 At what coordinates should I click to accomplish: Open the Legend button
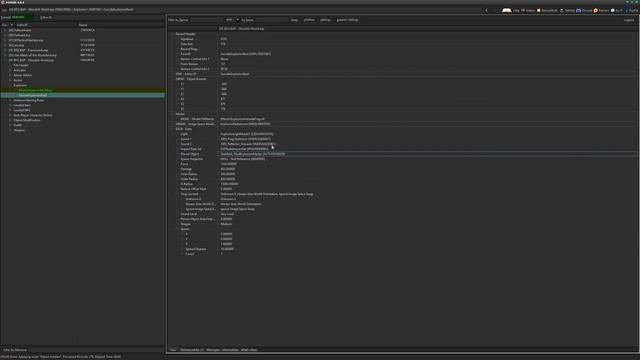click(x=629, y=20)
